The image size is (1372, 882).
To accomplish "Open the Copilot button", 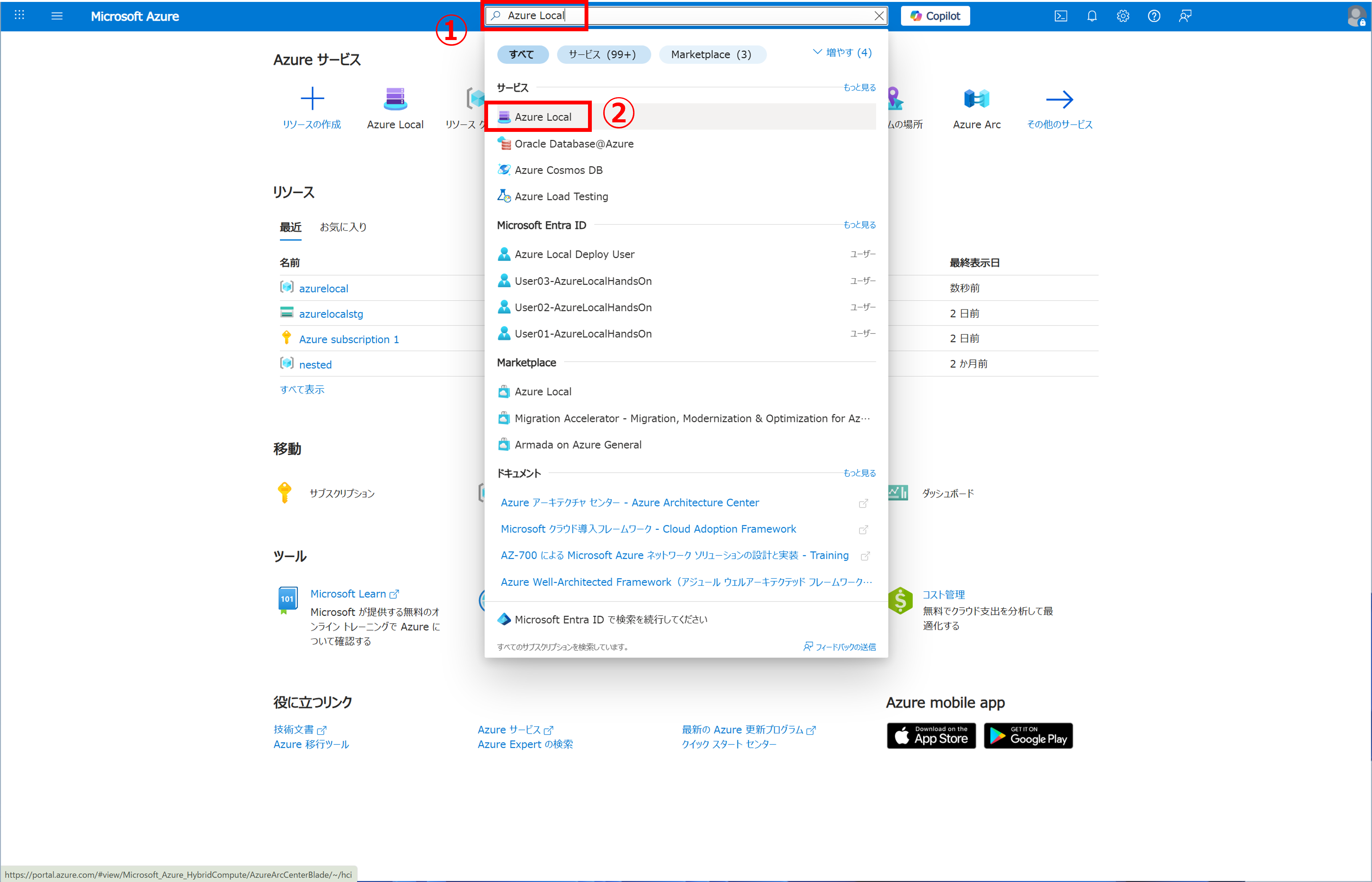I will pyautogui.click(x=935, y=16).
